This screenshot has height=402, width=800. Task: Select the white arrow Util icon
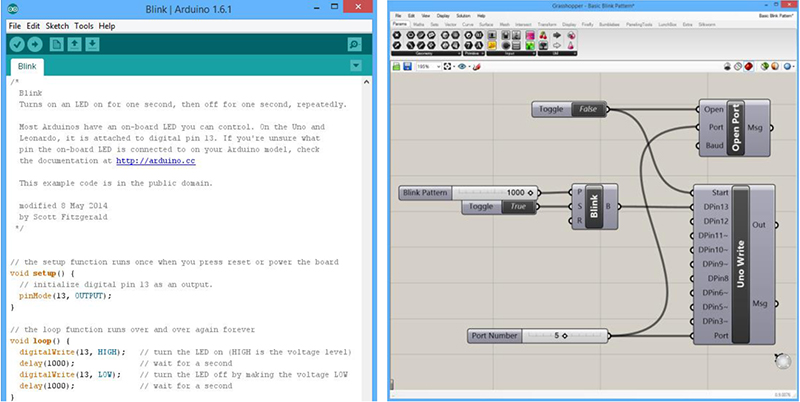557,45
